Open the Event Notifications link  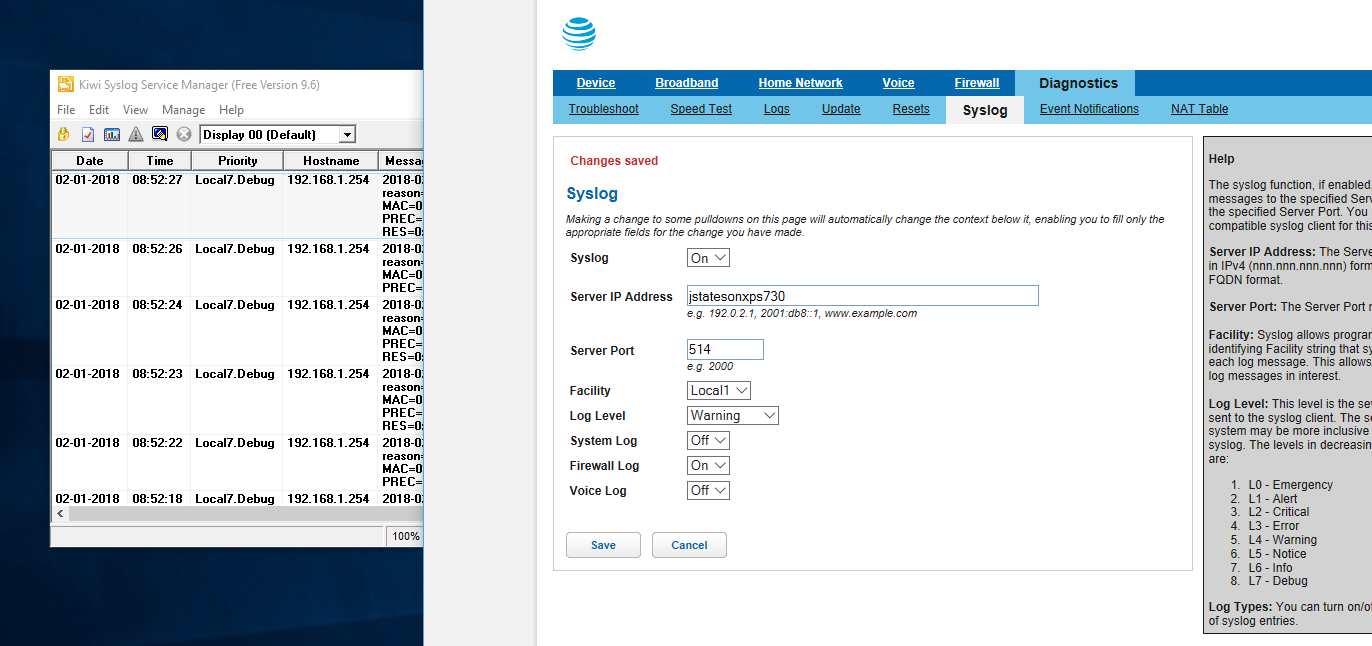click(x=1088, y=108)
